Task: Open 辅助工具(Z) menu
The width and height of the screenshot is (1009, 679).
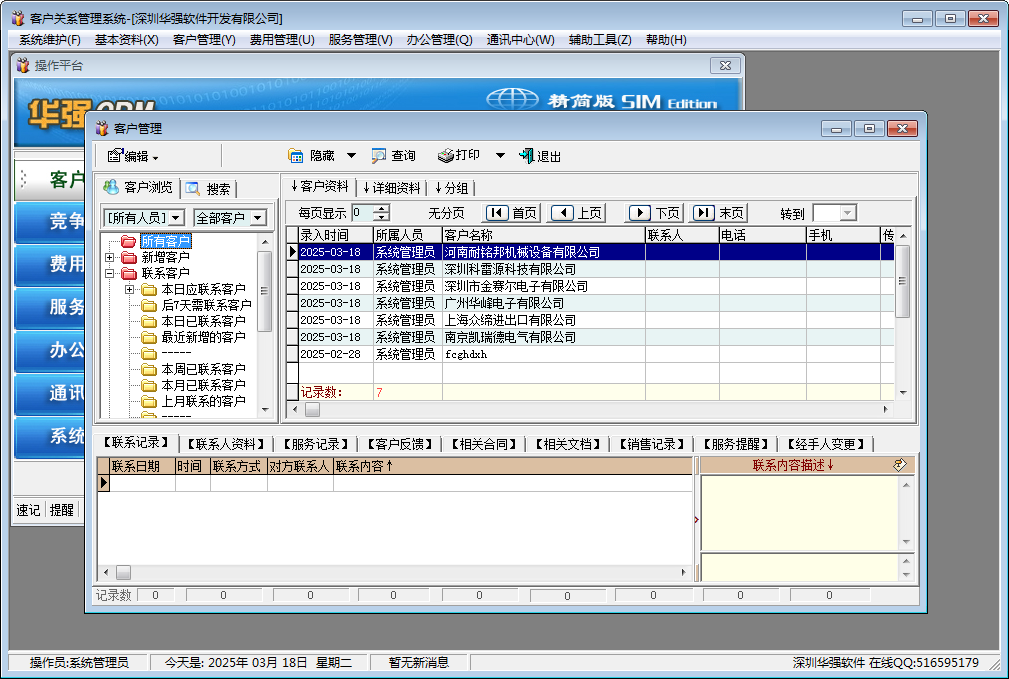Action: (600, 40)
